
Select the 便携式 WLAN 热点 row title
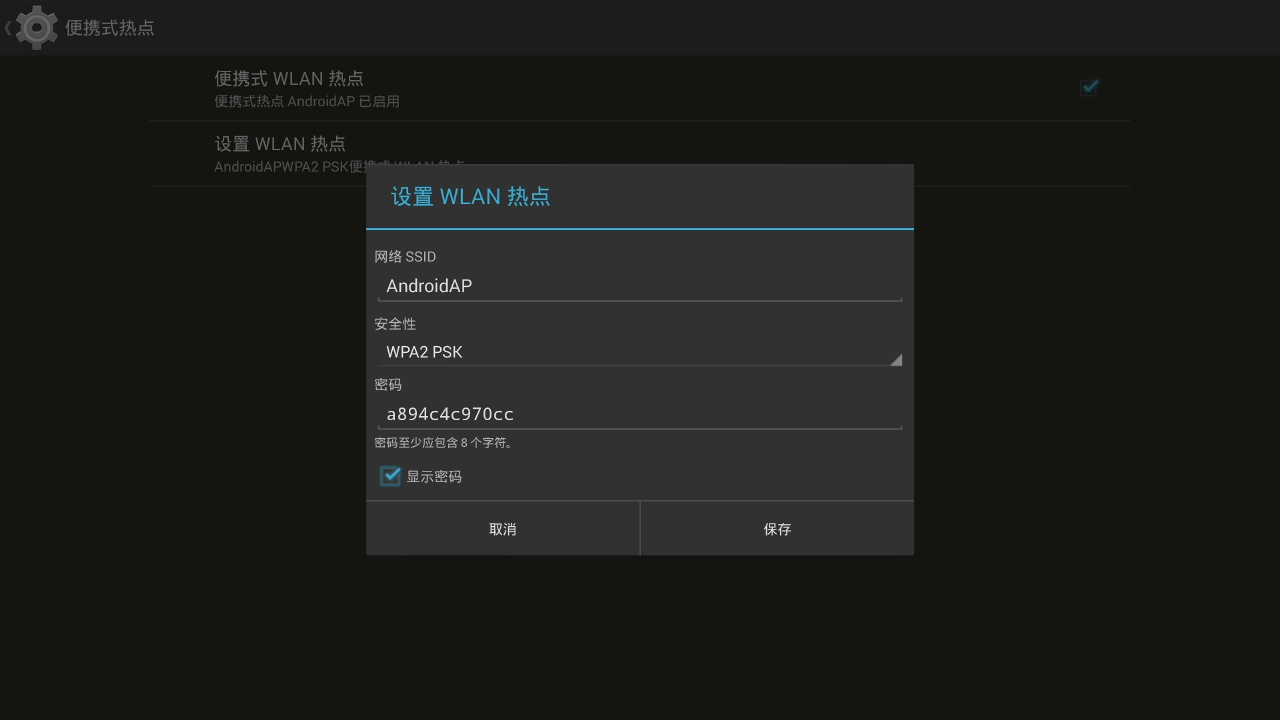coord(289,78)
